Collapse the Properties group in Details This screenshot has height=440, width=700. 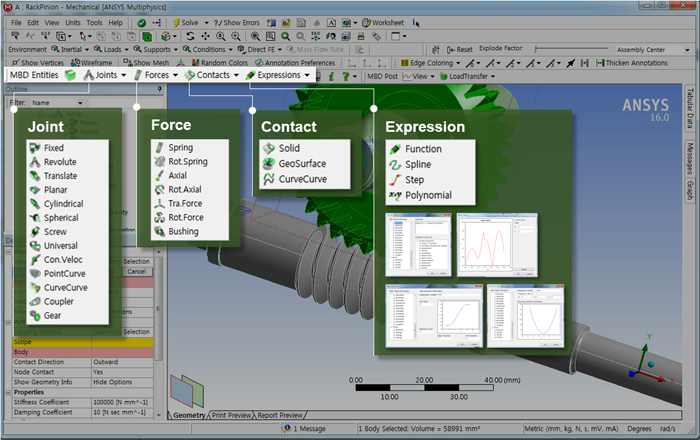[x=8, y=392]
